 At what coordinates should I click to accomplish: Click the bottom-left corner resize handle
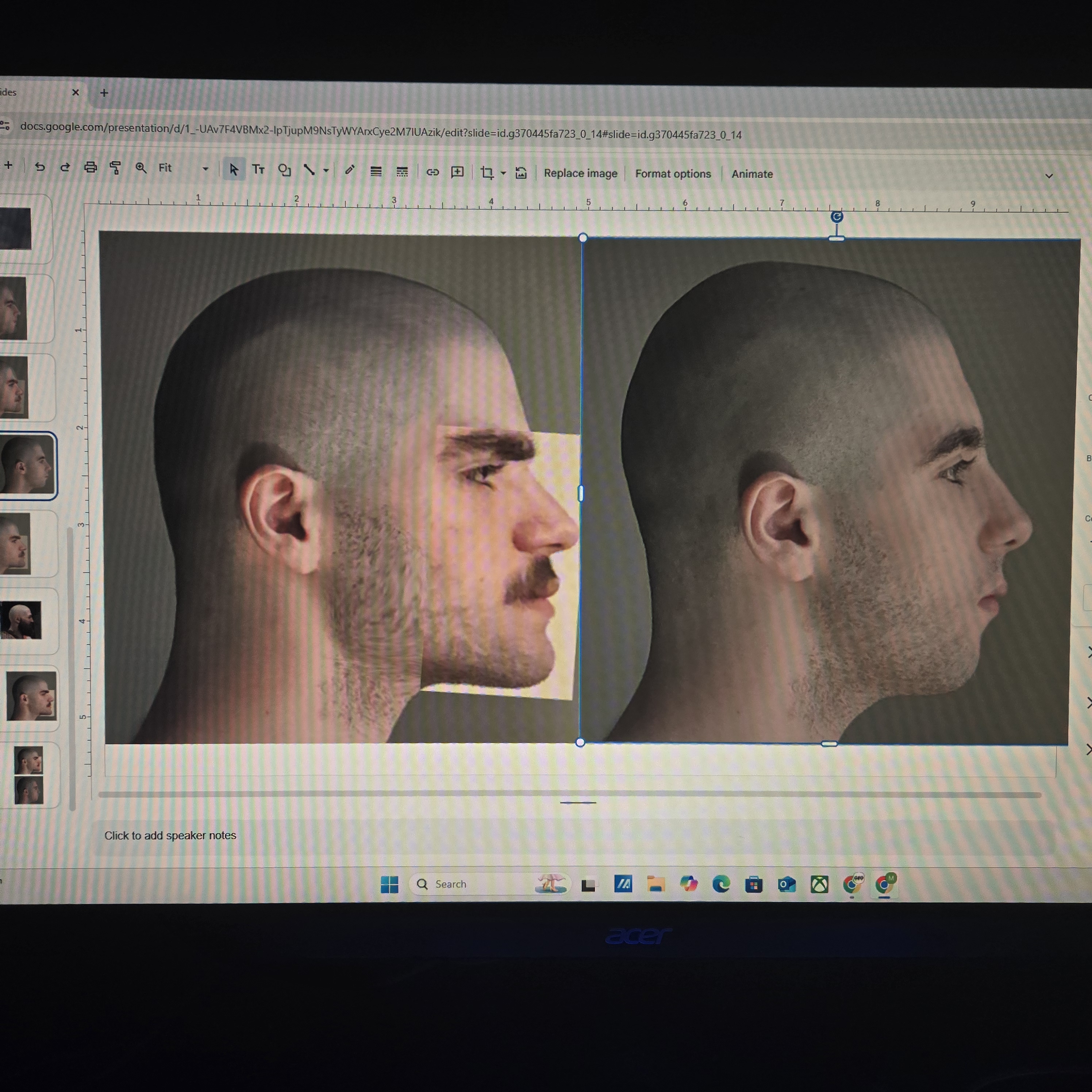pos(580,743)
